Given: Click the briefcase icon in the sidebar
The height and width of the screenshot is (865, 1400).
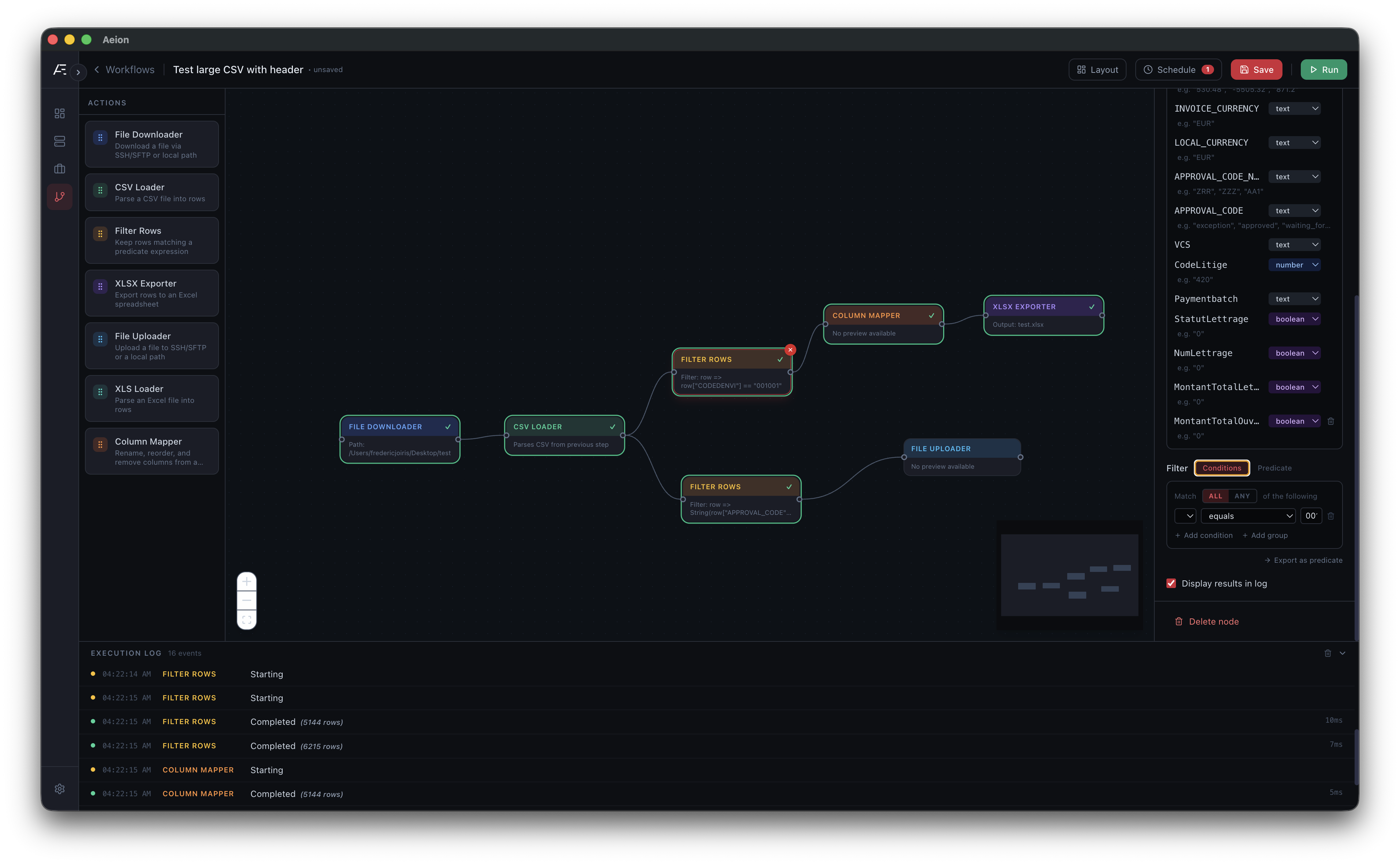Looking at the screenshot, I should [x=60, y=168].
